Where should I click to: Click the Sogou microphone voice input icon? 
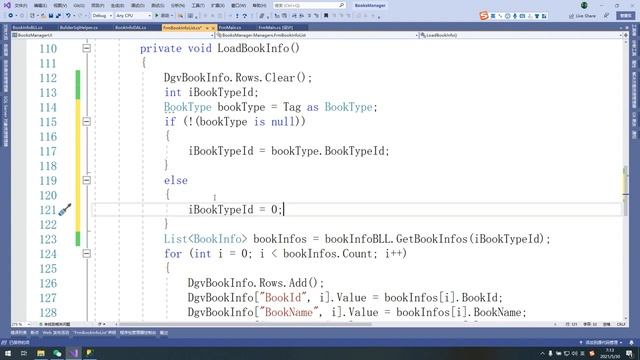click(515, 16)
